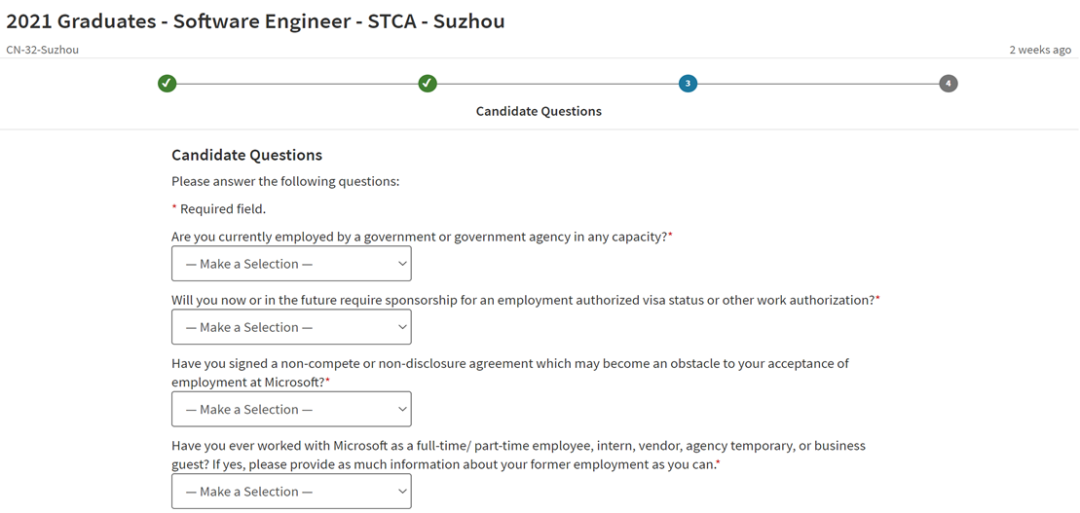Click the worked with Microsoft question label

tap(518, 446)
